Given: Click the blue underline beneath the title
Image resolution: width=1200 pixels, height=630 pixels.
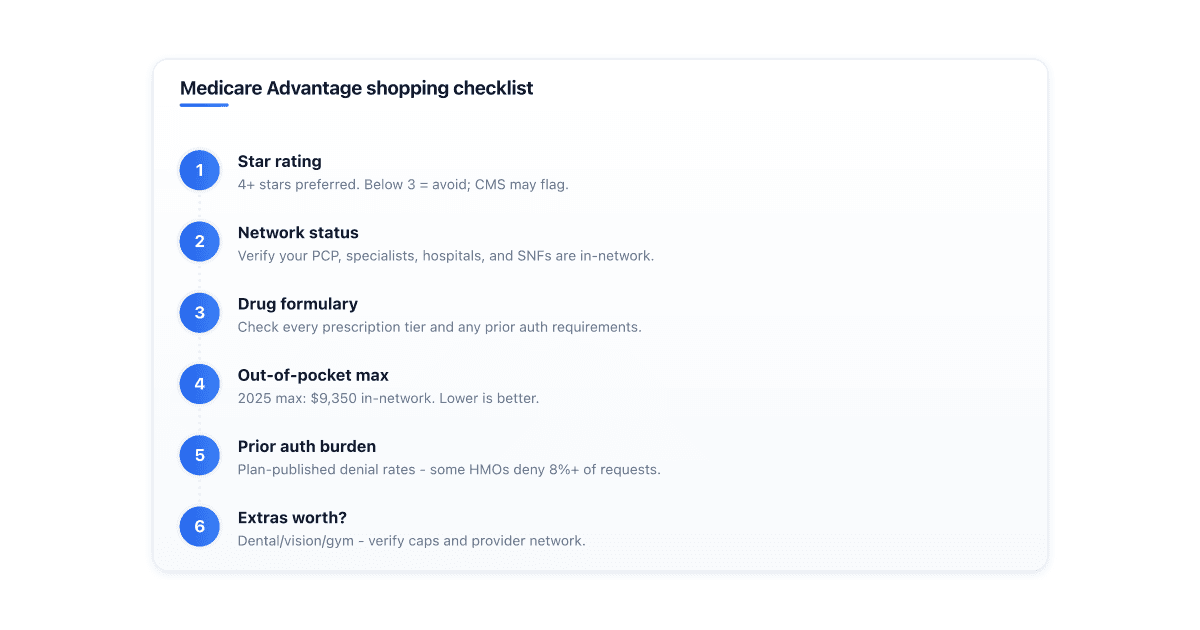Looking at the screenshot, I should [204, 105].
